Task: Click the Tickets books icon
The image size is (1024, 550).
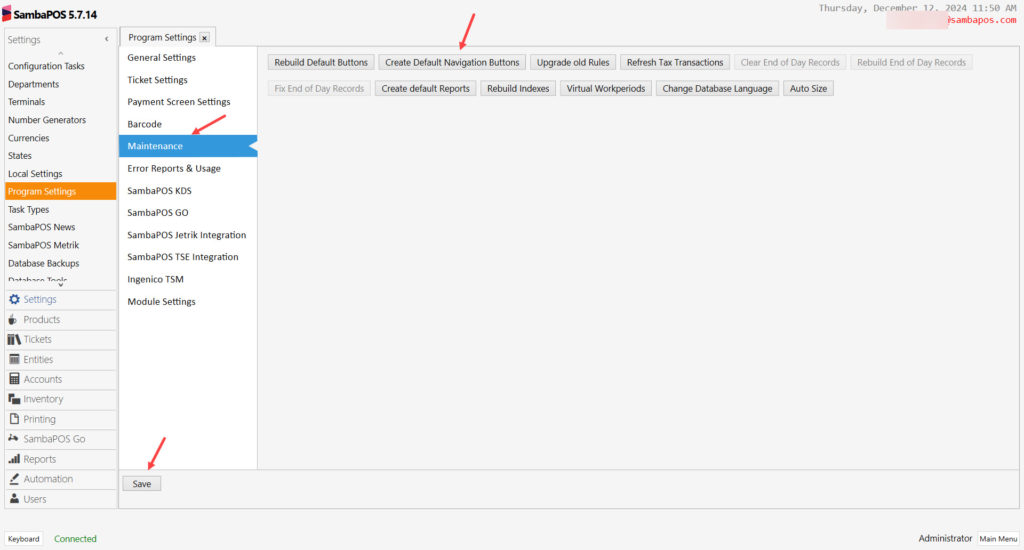Action: coord(14,339)
